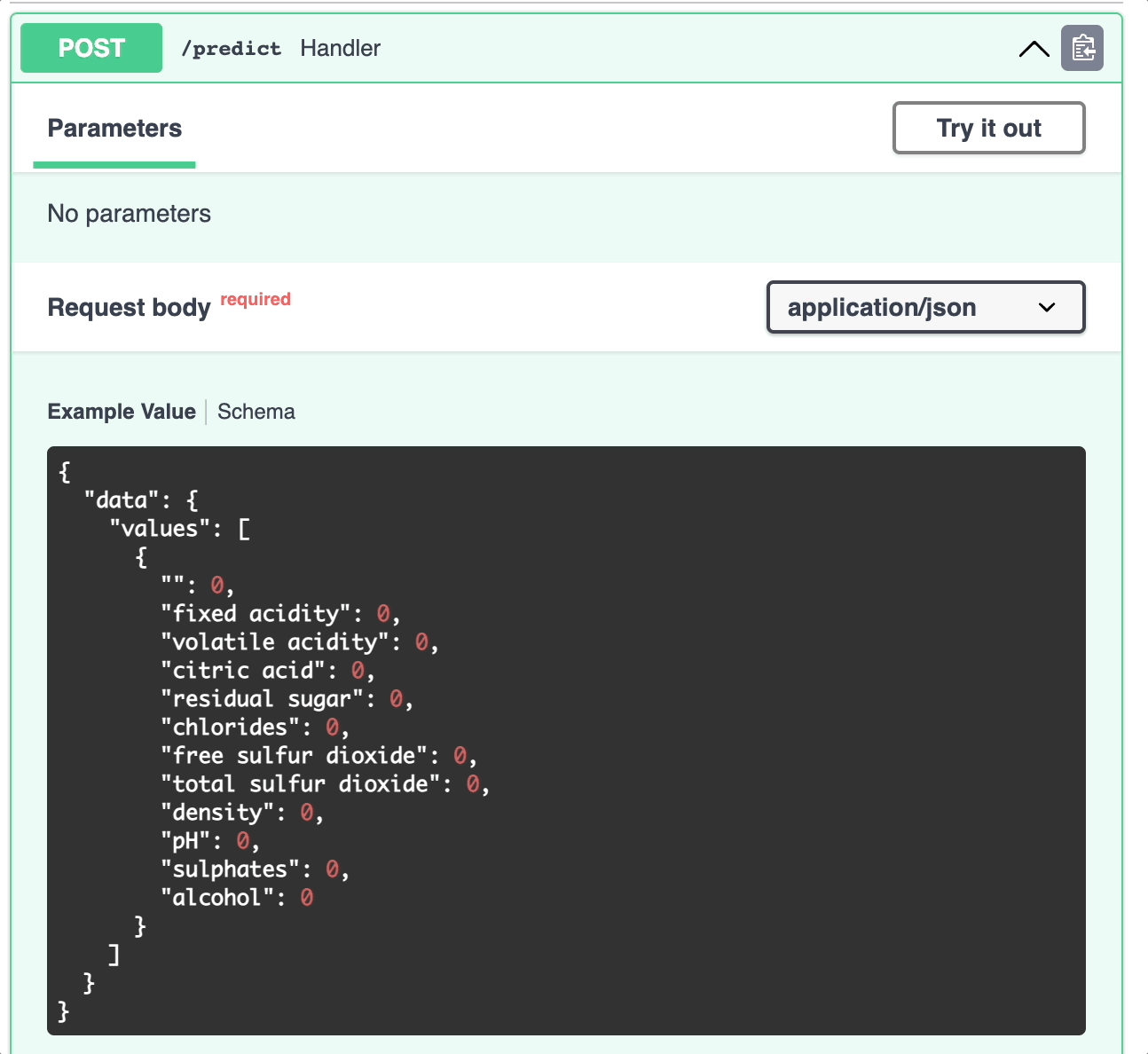This screenshot has height=1054, width=1148.
Task: Click the green POST method badge
Action: coord(91,48)
